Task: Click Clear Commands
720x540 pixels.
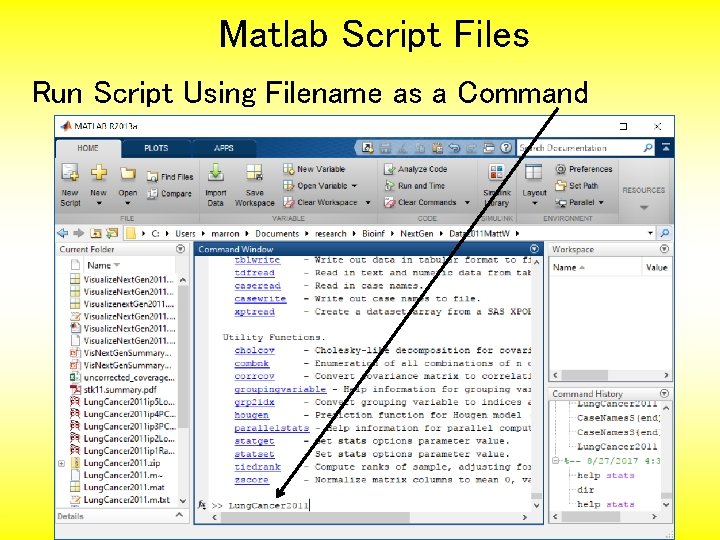Action: click(420, 202)
